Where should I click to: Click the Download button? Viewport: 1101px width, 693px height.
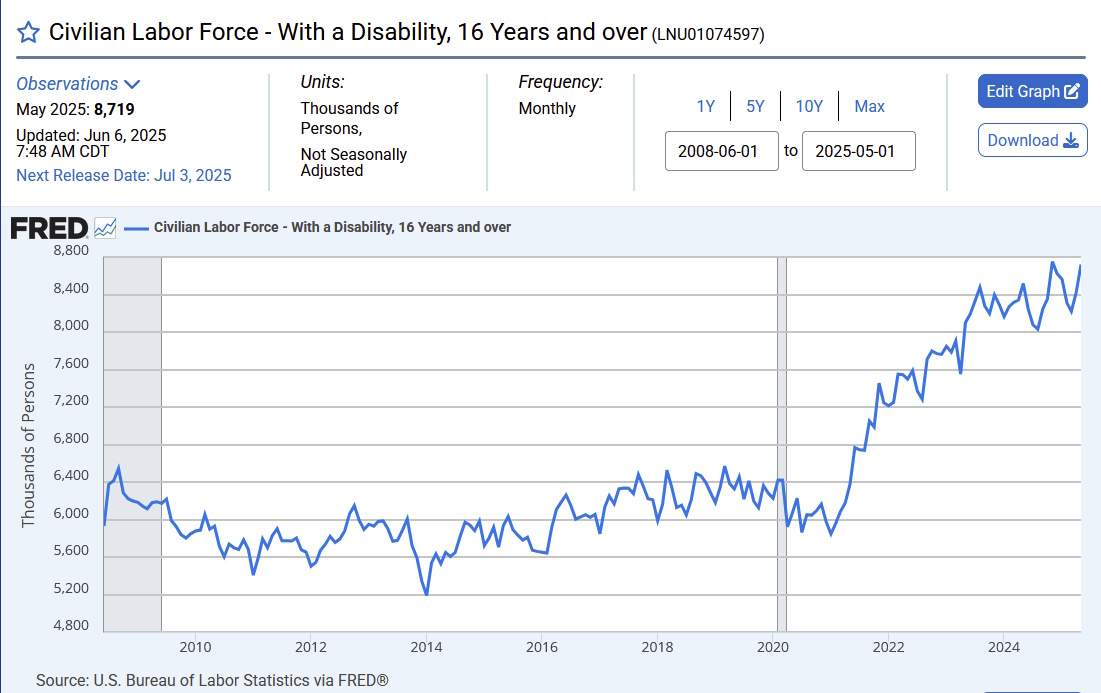pyautogui.click(x=1032, y=140)
